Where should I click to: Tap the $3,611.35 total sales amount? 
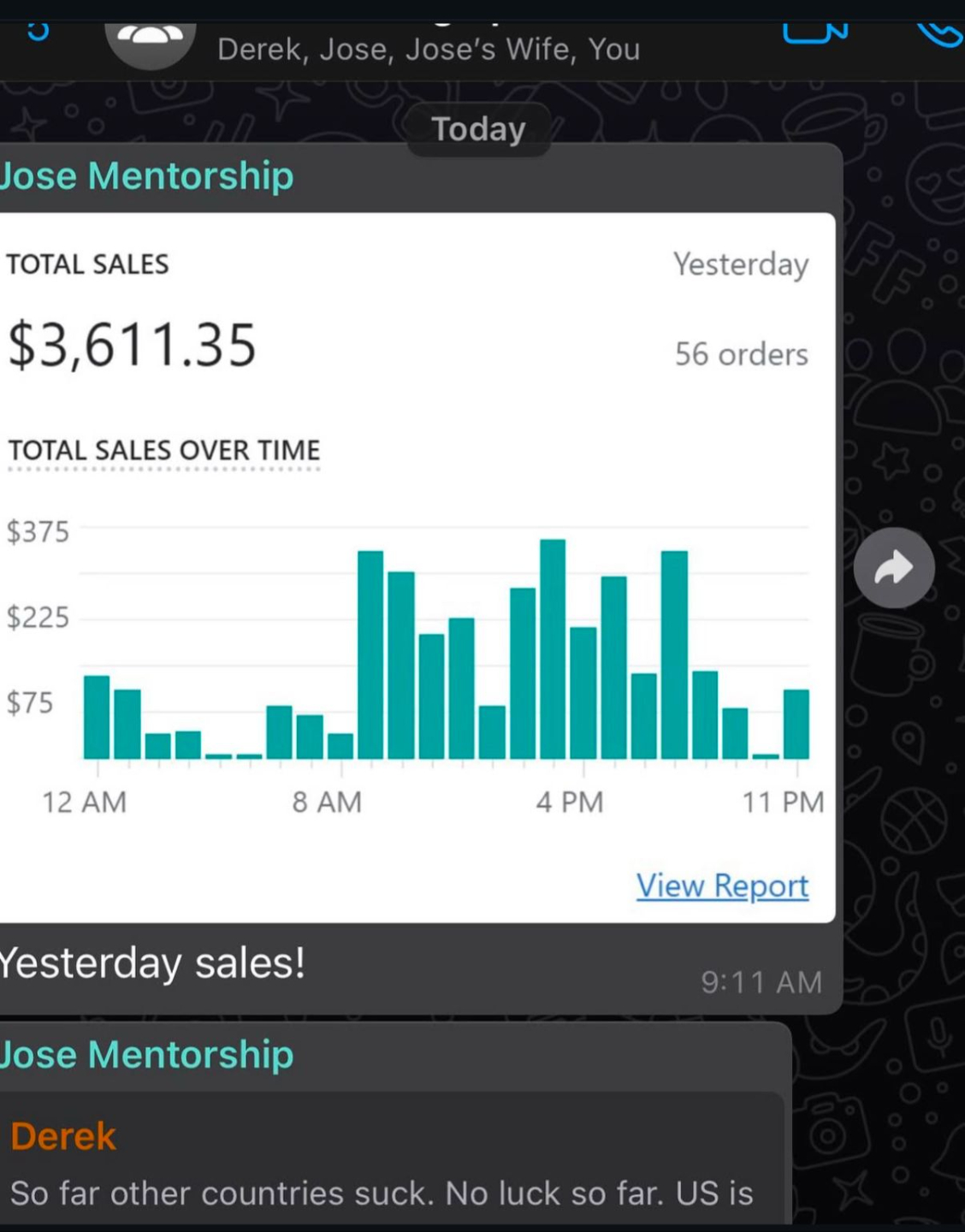click(133, 346)
